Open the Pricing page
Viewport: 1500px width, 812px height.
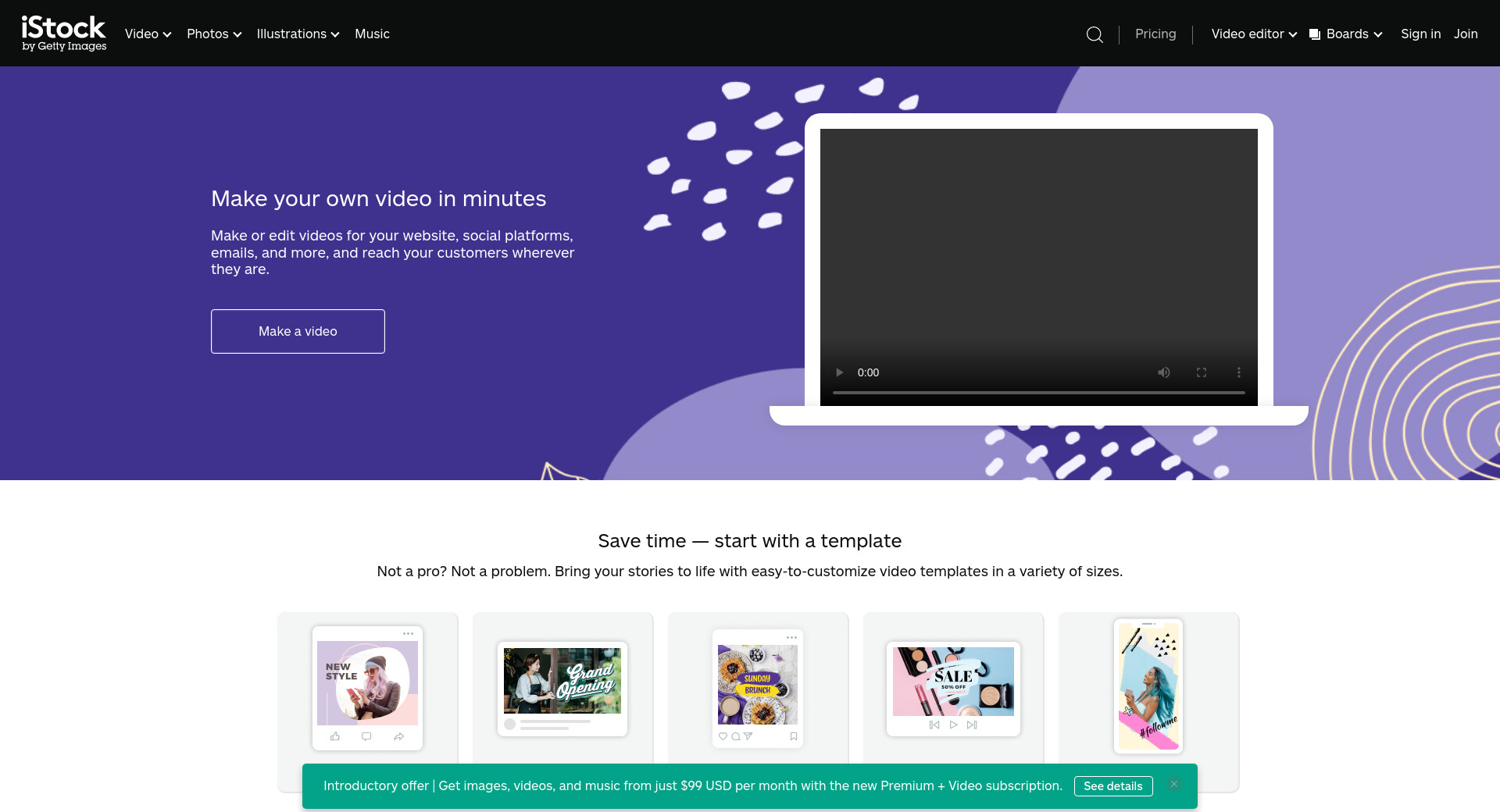coord(1155,34)
